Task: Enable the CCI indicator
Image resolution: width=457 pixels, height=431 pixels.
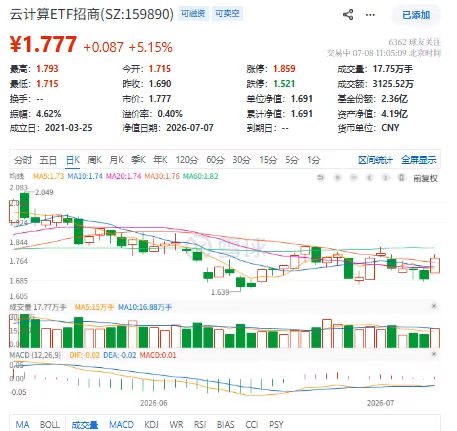Action: 252,425
